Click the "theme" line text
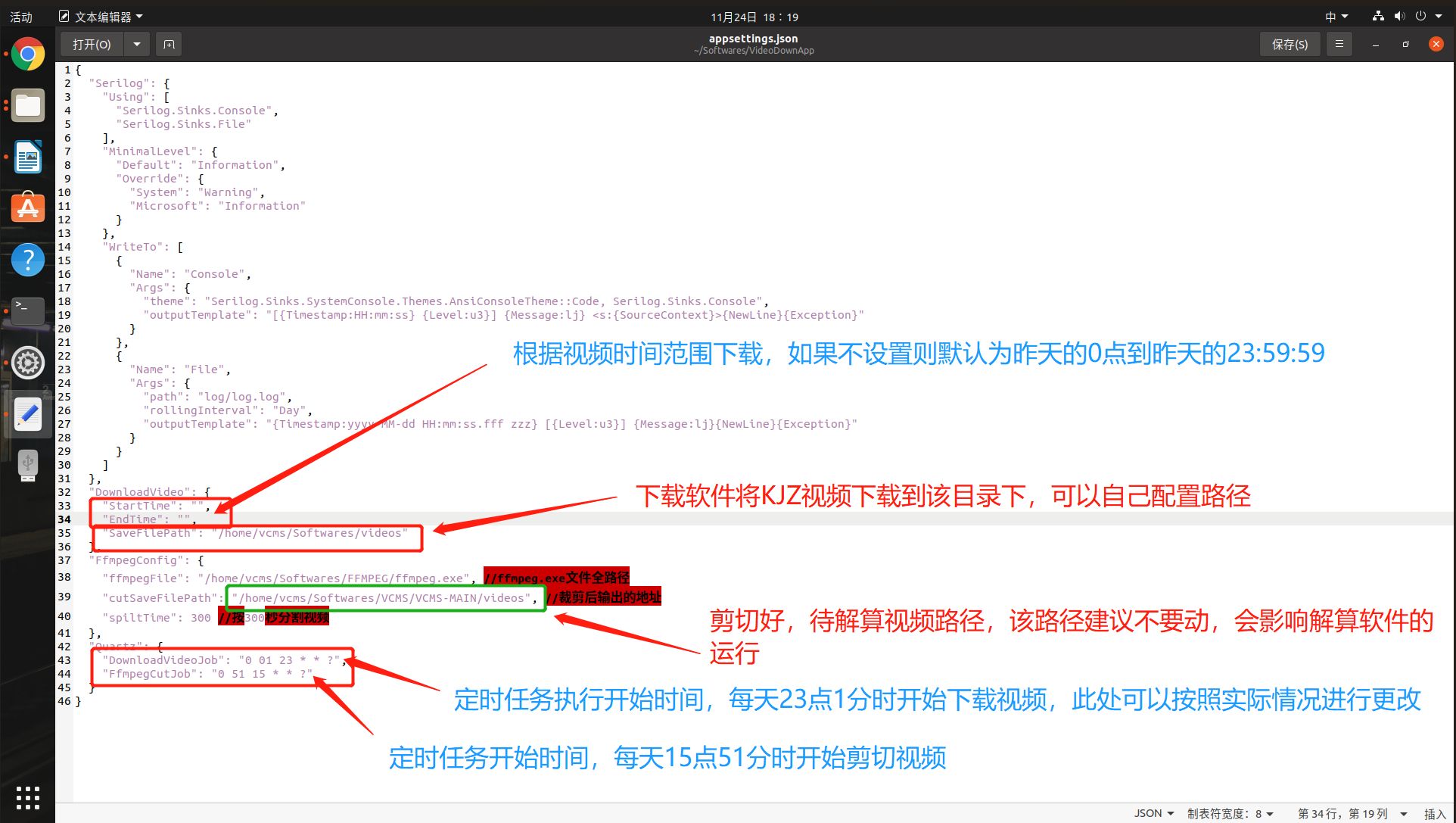 tap(456, 301)
